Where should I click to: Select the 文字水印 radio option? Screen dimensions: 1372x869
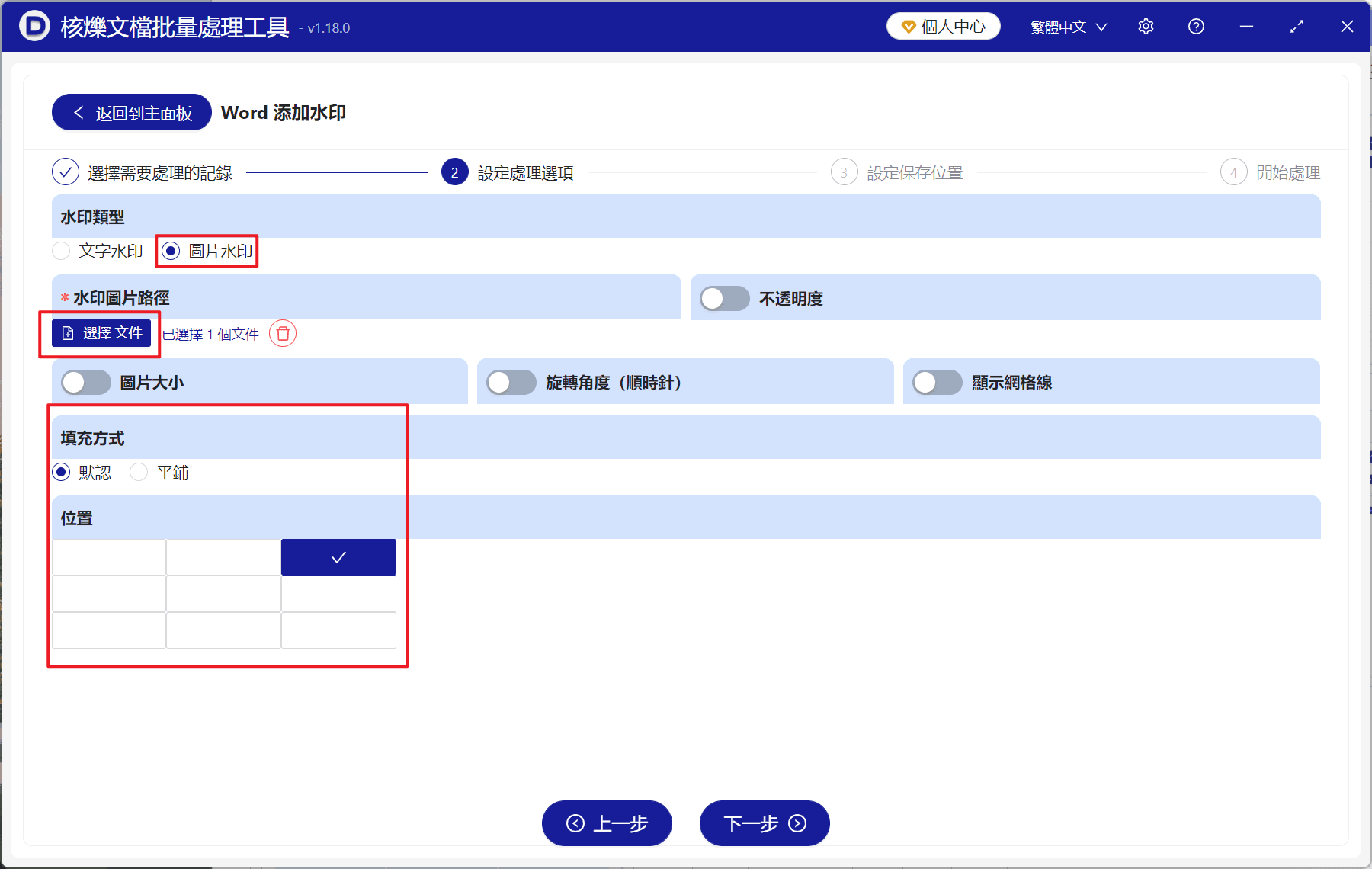coord(60,250)
